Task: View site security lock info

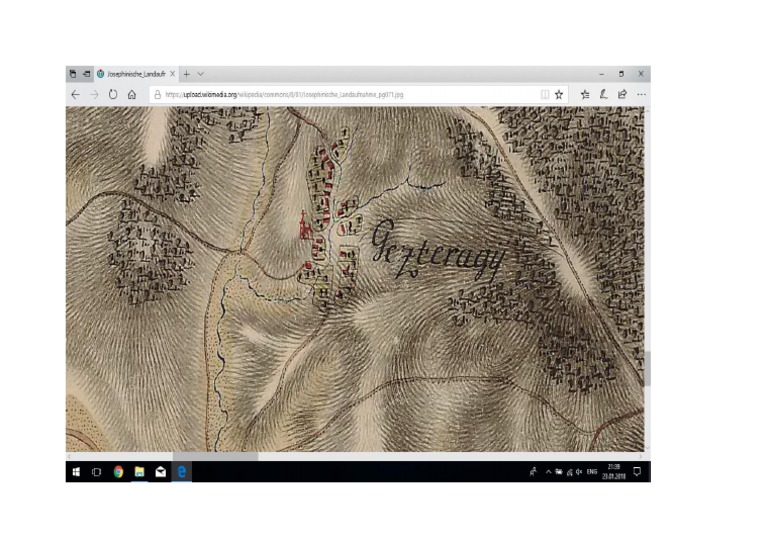Action: pos(157,94)
